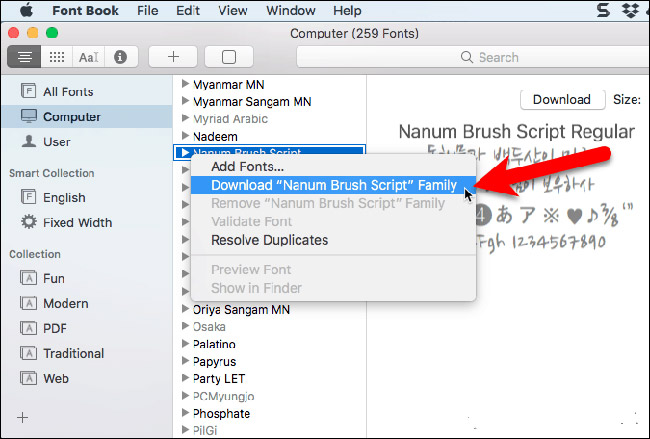Open the File menu

point(148,10)
